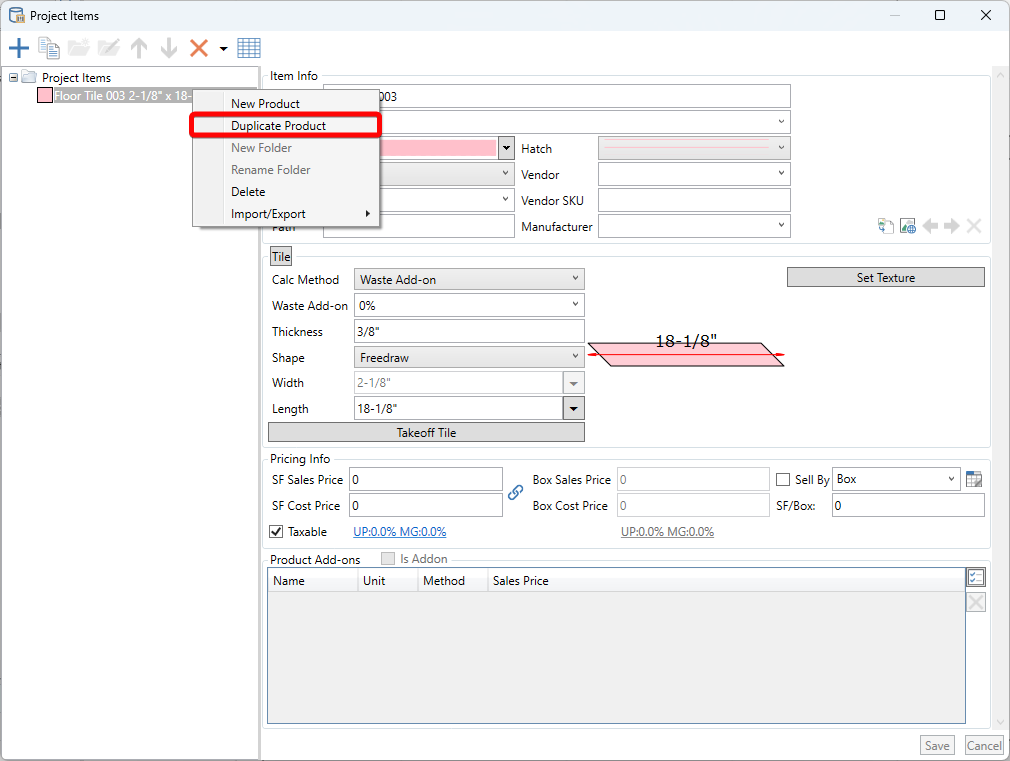This screenshot has height=761, width=1010.
Task: Click the add-ons checklist icon
Action: (x=976, y=577)
